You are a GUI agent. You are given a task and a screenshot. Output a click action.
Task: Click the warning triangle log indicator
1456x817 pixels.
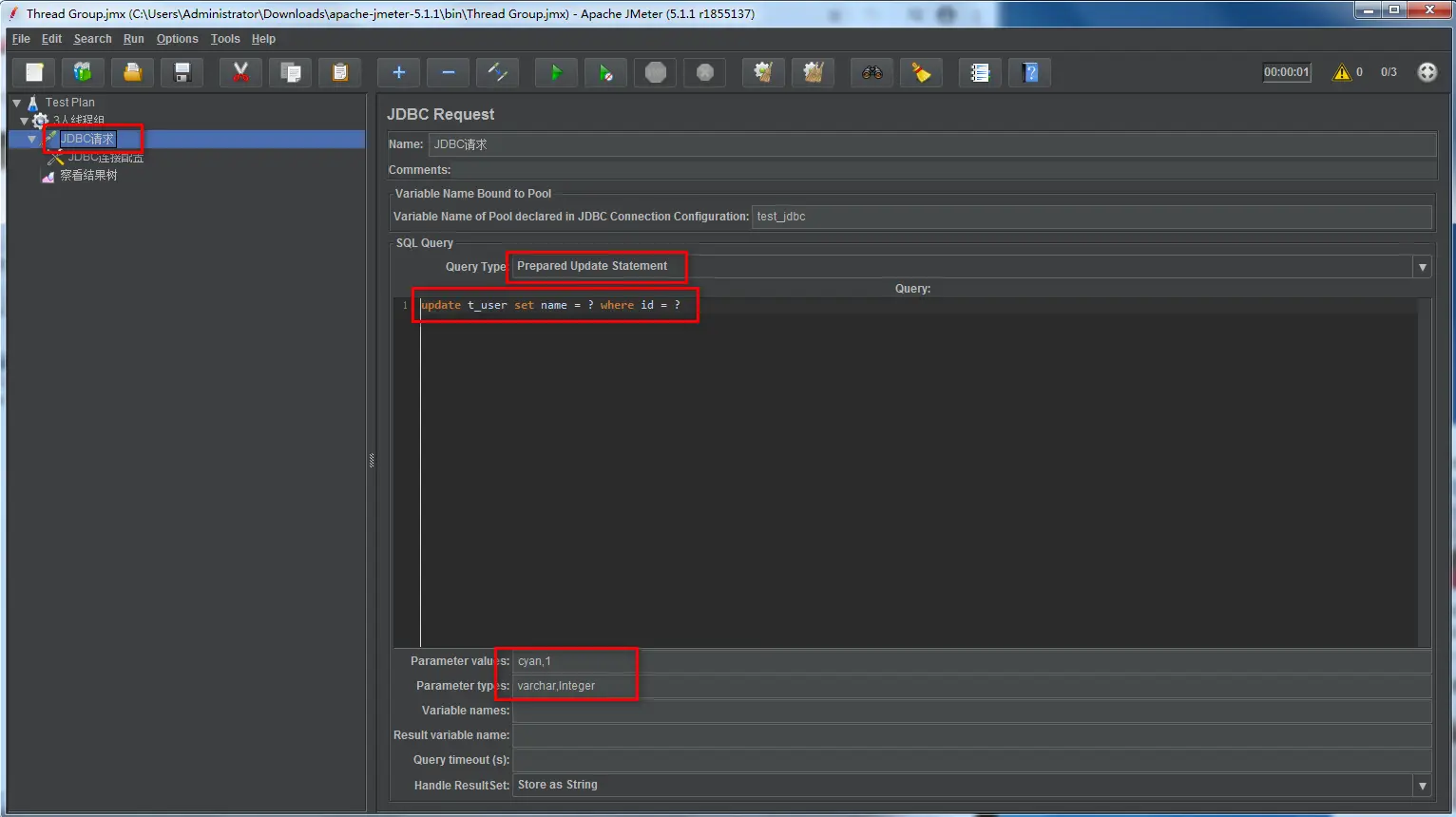1342,72
